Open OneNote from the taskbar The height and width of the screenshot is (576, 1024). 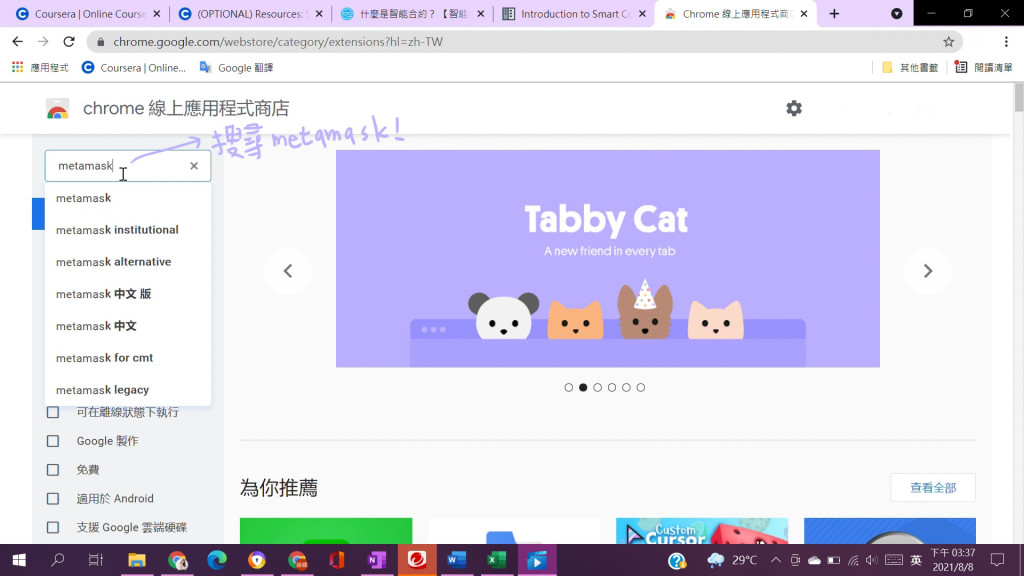pos(377,560)
